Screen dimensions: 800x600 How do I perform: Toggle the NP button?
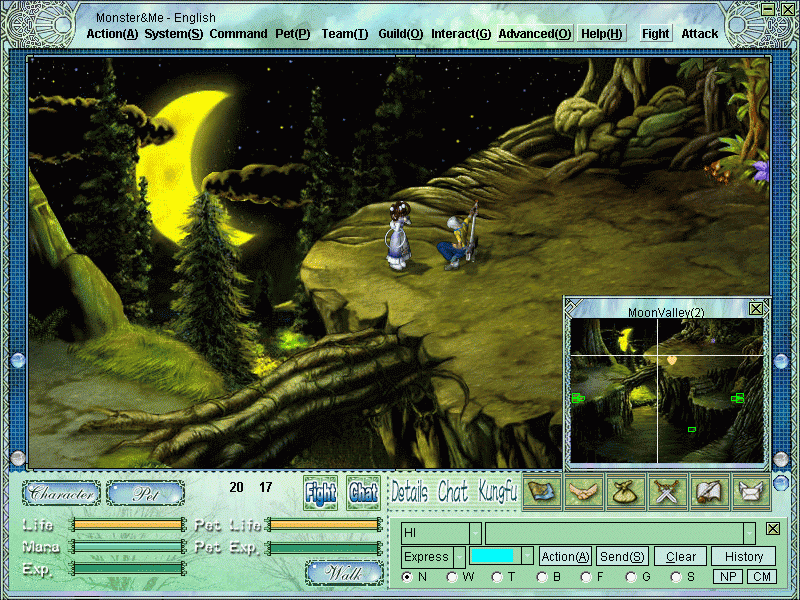[x=728, y=577]
